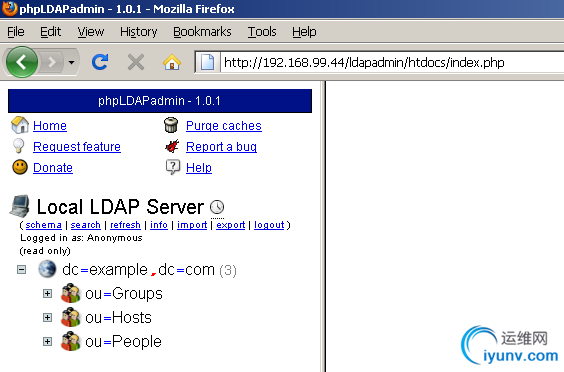Screen dimensions: 564x372
Task: Open the Request feature link
Action: pos(77,146)
